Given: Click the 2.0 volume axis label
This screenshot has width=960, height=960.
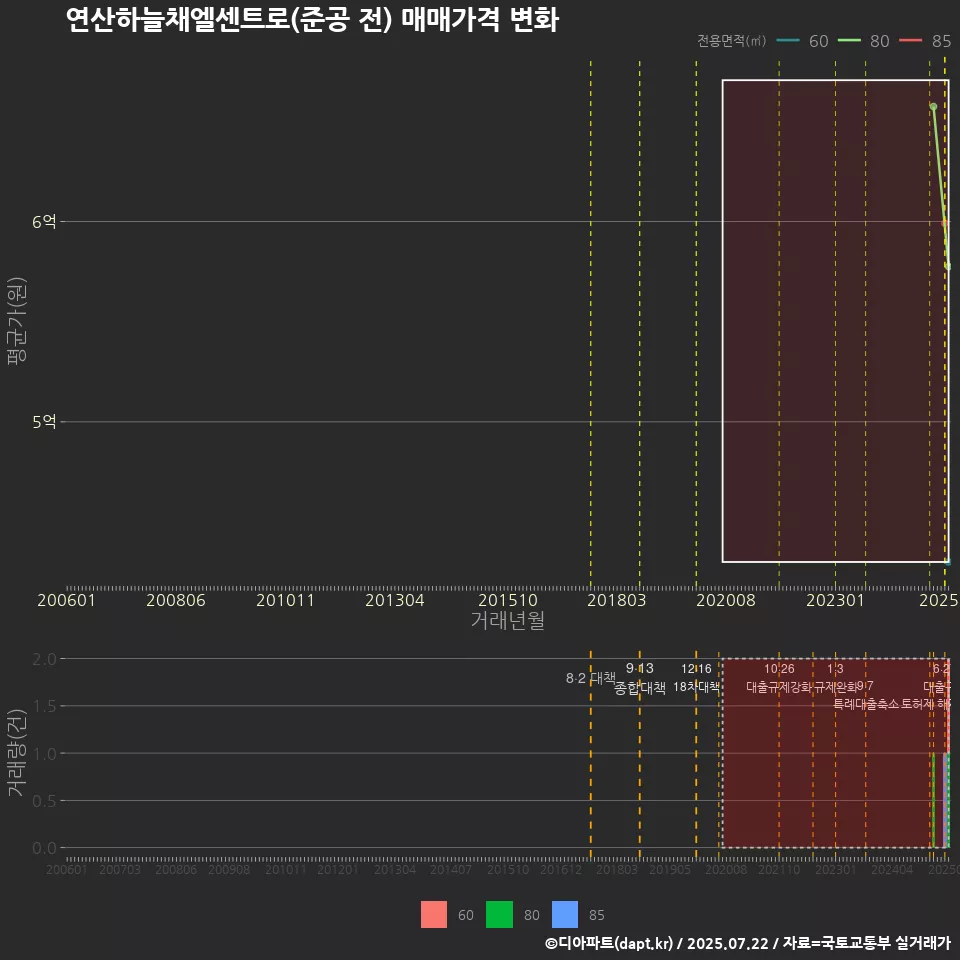Looking at the screenshot, I should coord(44,659).
